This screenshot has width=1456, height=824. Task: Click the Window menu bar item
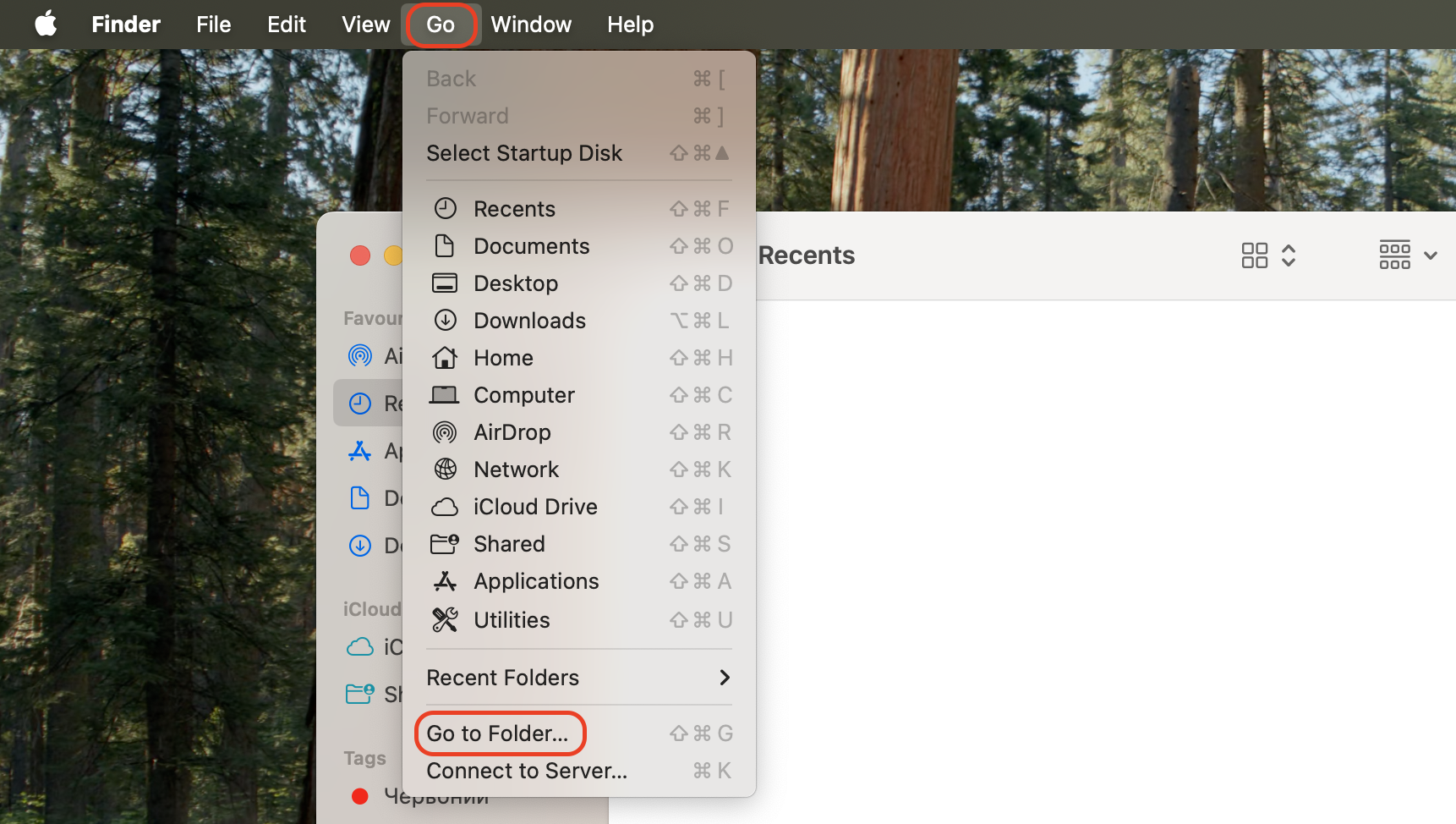click(530, 25)
